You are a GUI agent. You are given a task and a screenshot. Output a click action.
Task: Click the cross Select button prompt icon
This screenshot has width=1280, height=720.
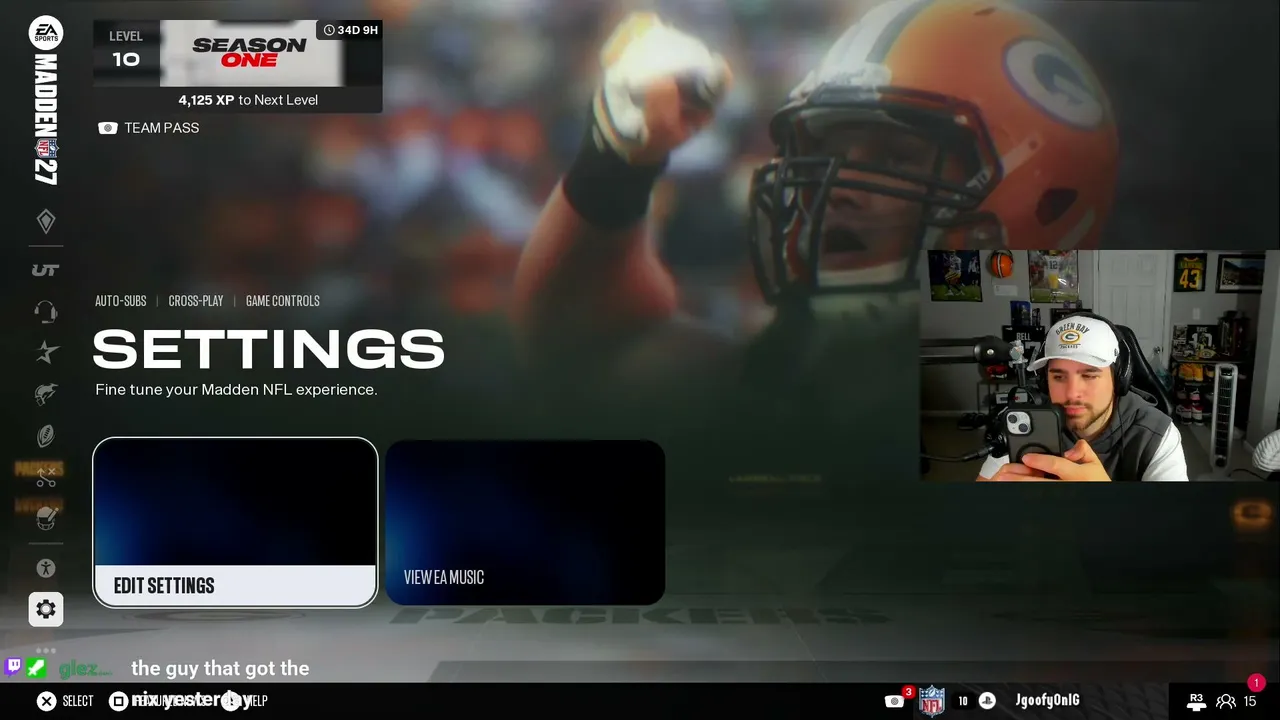pos(46,701)
